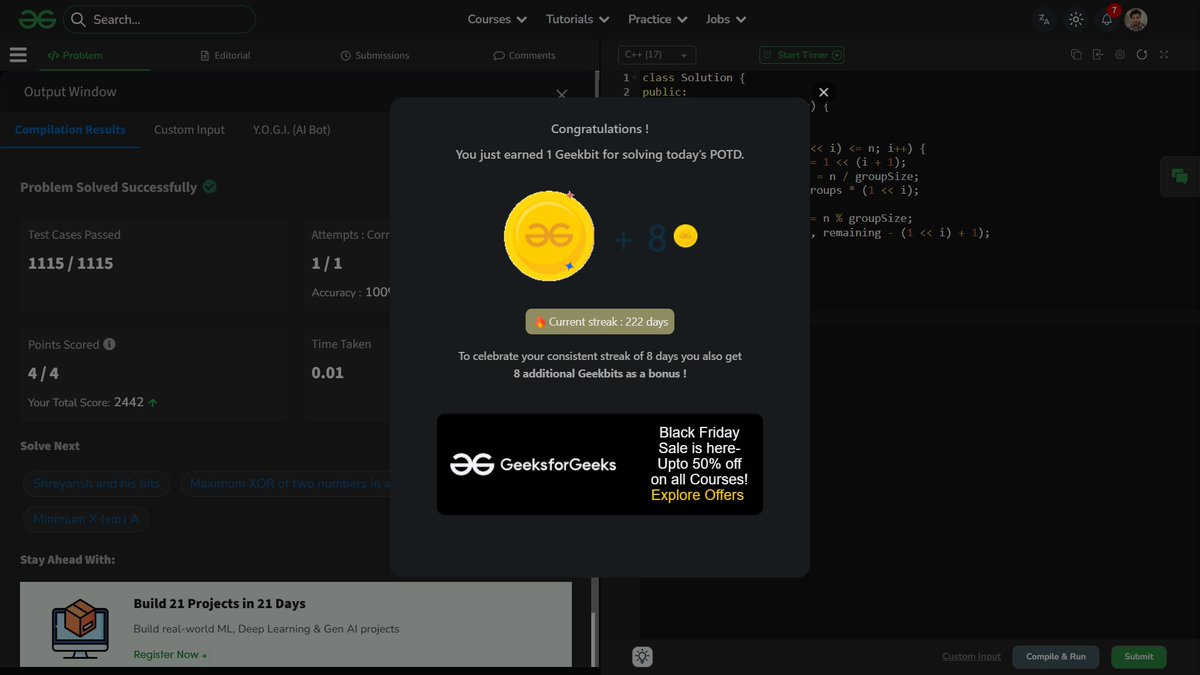Expand editor to fullscreen with the expand icon
This screenshot has height=675, width=1200.
[1164, 55]
